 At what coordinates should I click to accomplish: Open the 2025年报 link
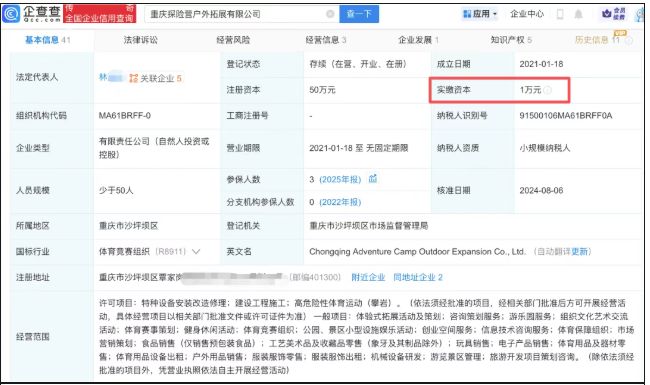pos(340,179)
